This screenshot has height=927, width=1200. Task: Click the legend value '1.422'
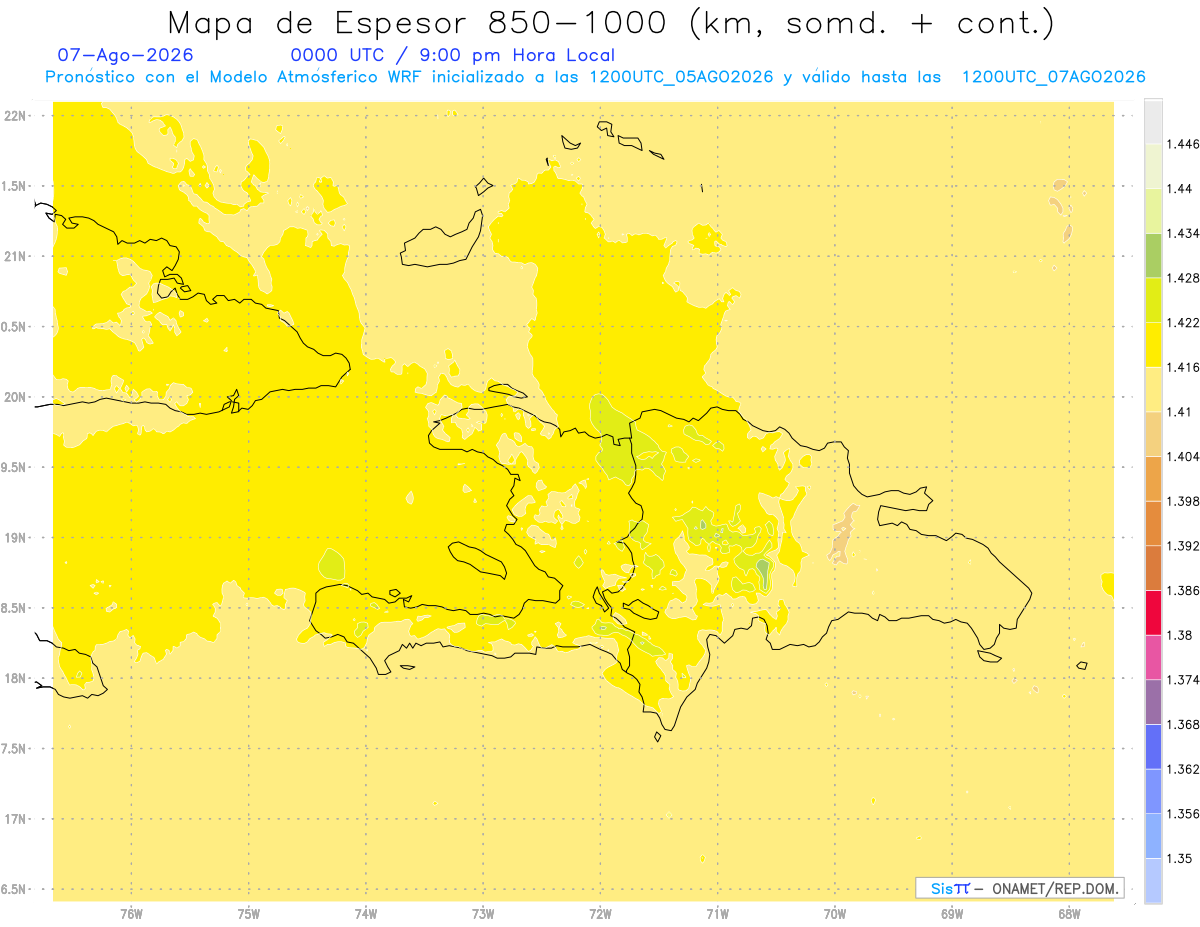(1184, 322)
